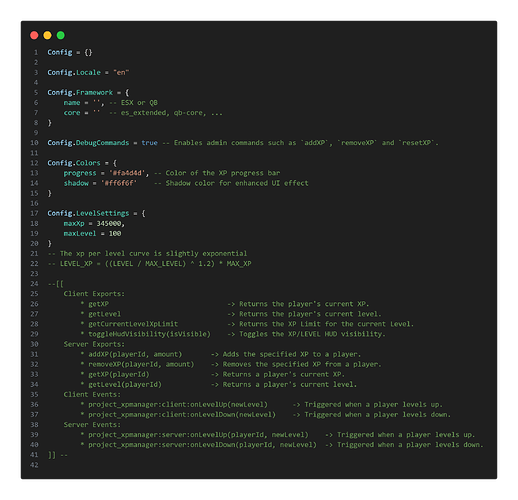The image size is (518, 500).
Task: Click line number 23
Action: click(34, 274)
